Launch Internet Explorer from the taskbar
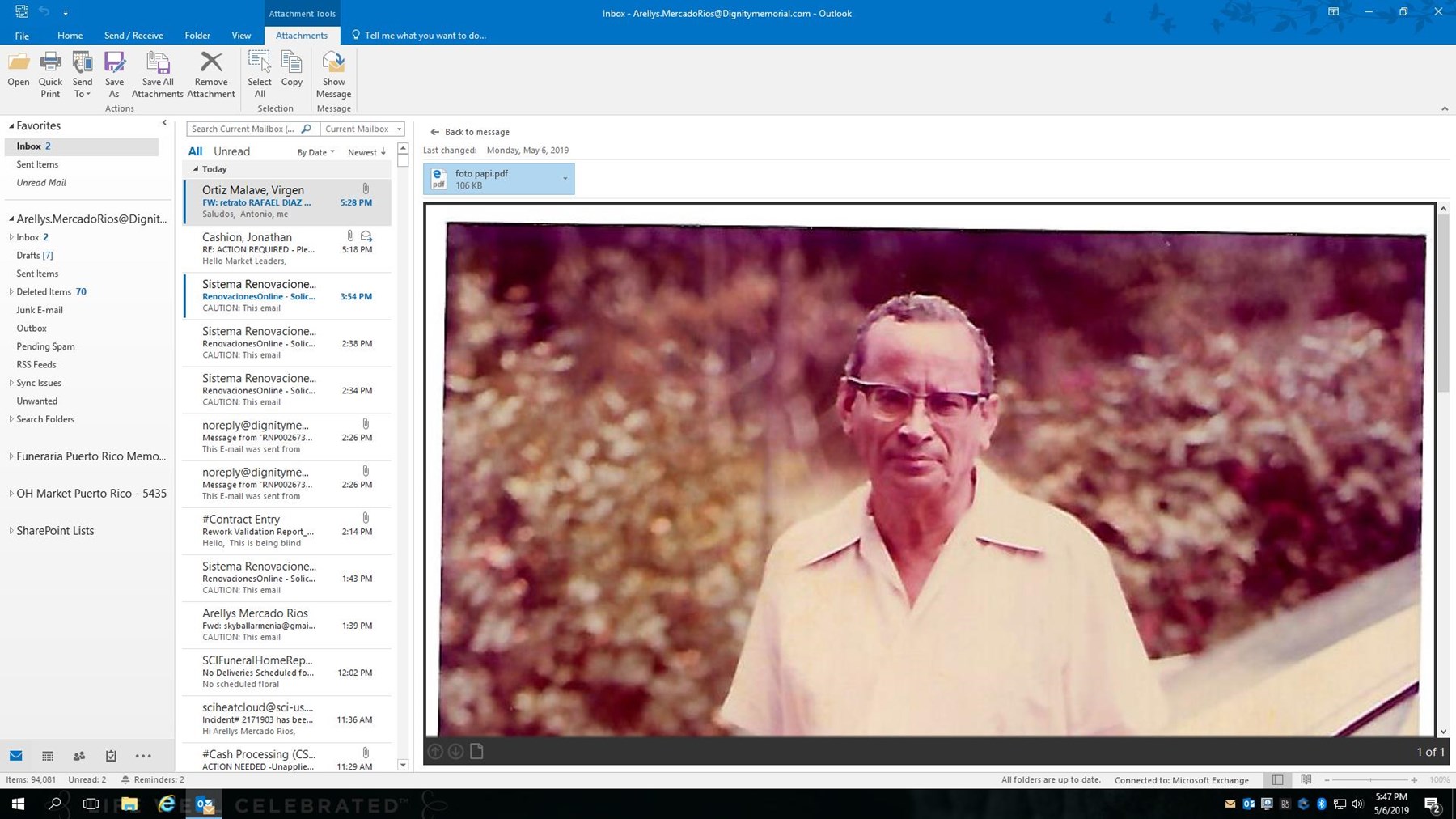 [167, 804]
